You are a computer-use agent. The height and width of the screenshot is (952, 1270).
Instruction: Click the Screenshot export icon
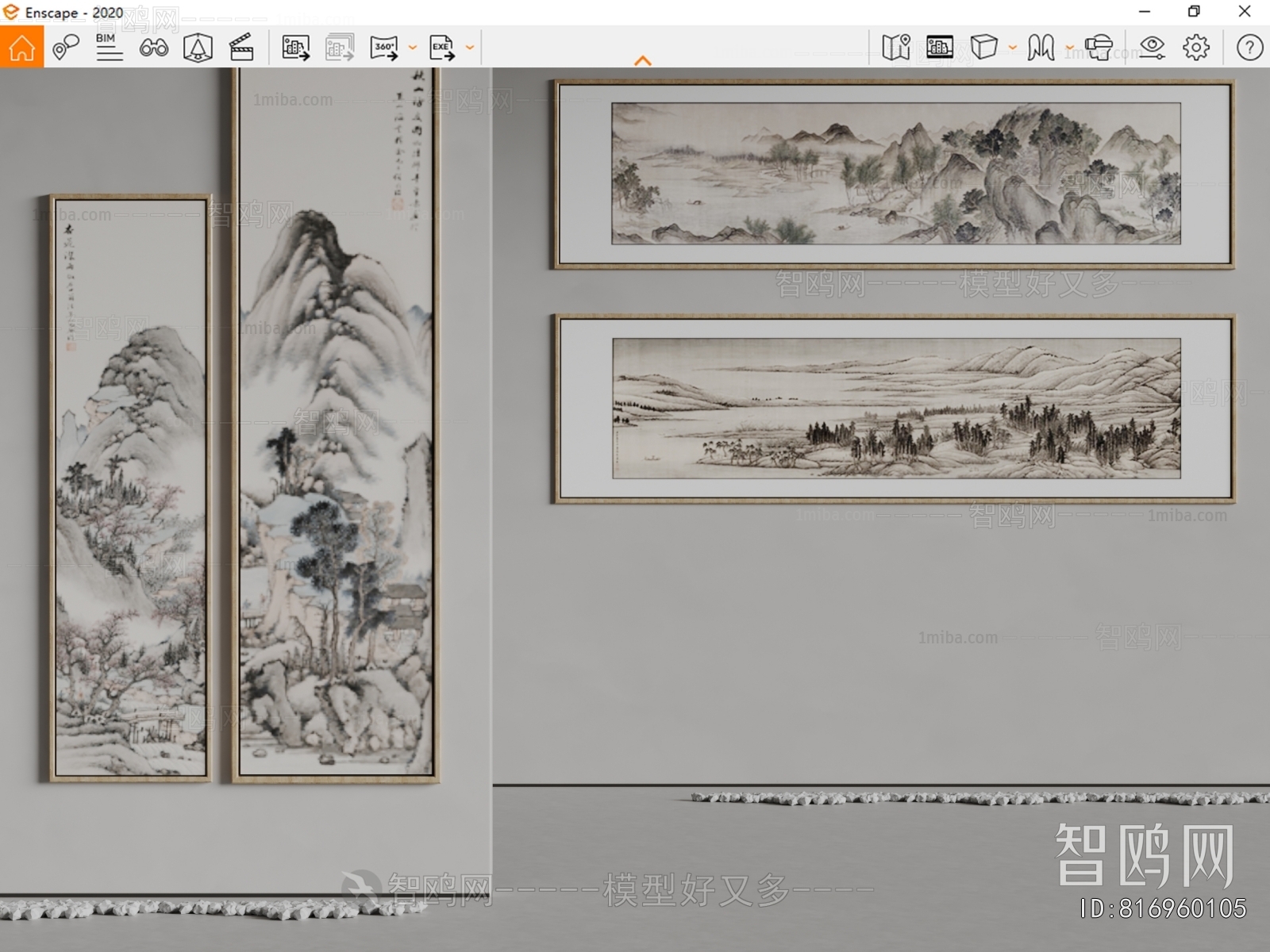point(295,48)
